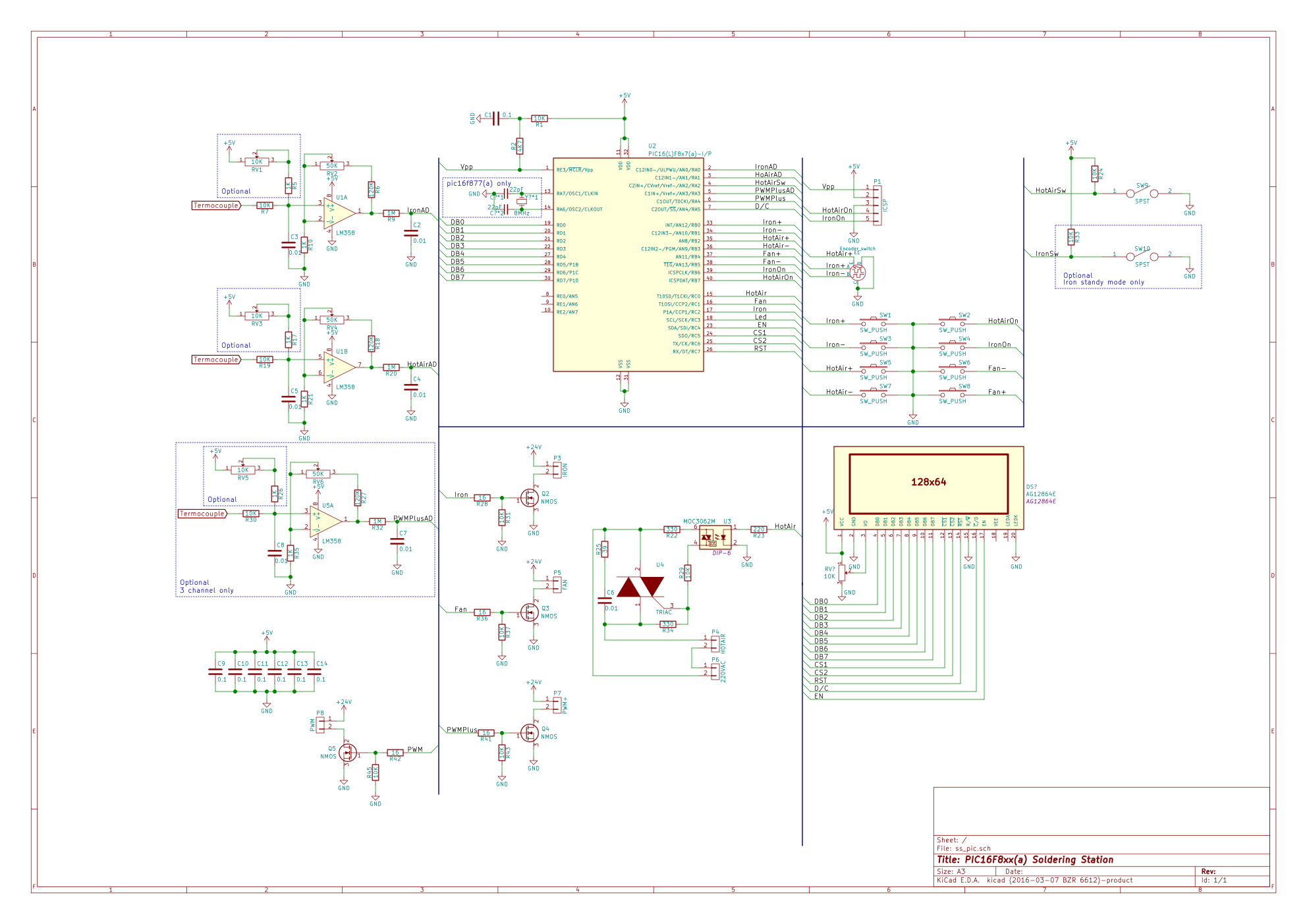Click the rotary encoder switch symbol
This screenshot has height=924, width=1307.
coord(857,272)
